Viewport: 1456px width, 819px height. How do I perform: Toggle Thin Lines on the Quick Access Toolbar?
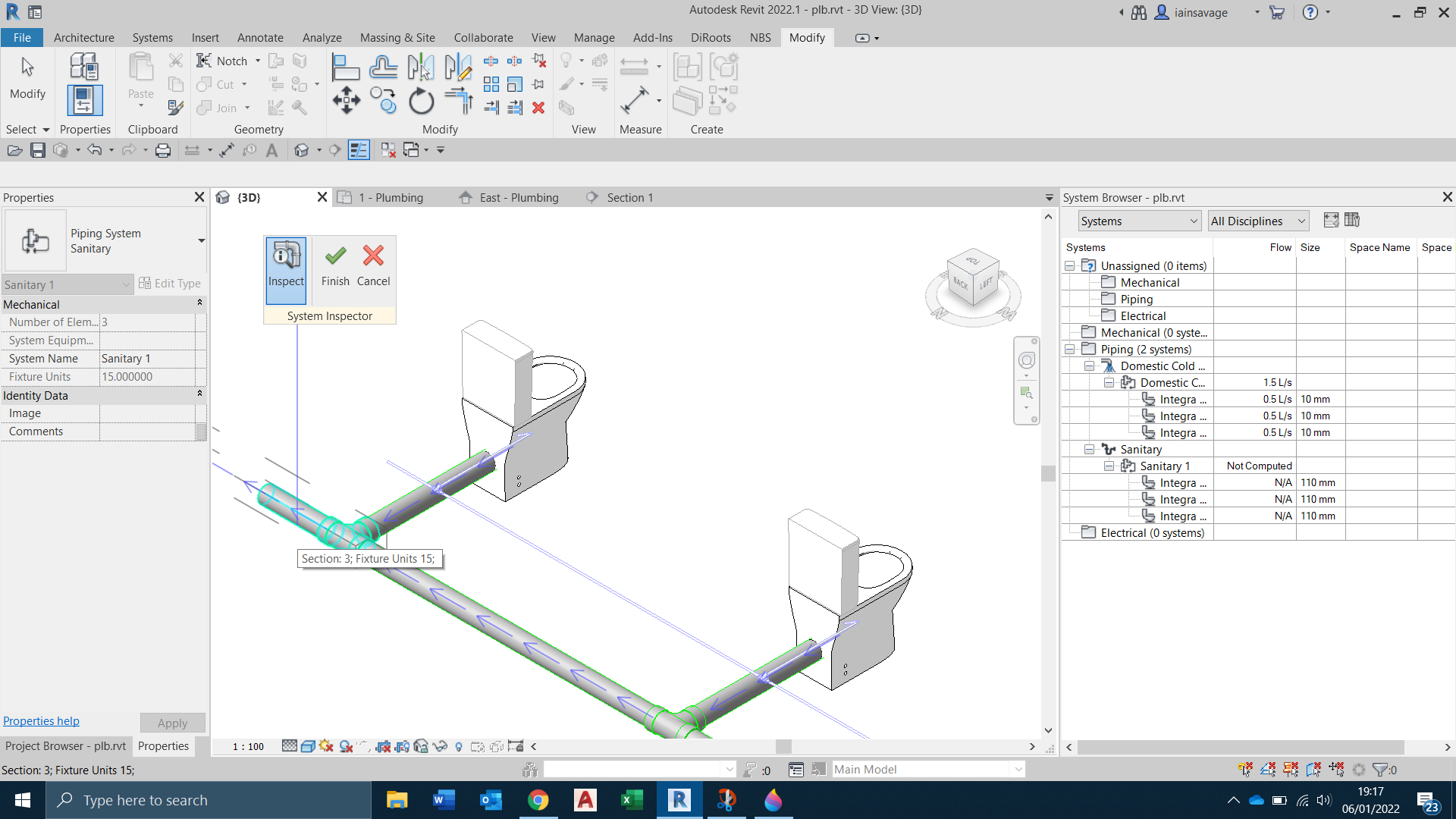coord(359,149)
